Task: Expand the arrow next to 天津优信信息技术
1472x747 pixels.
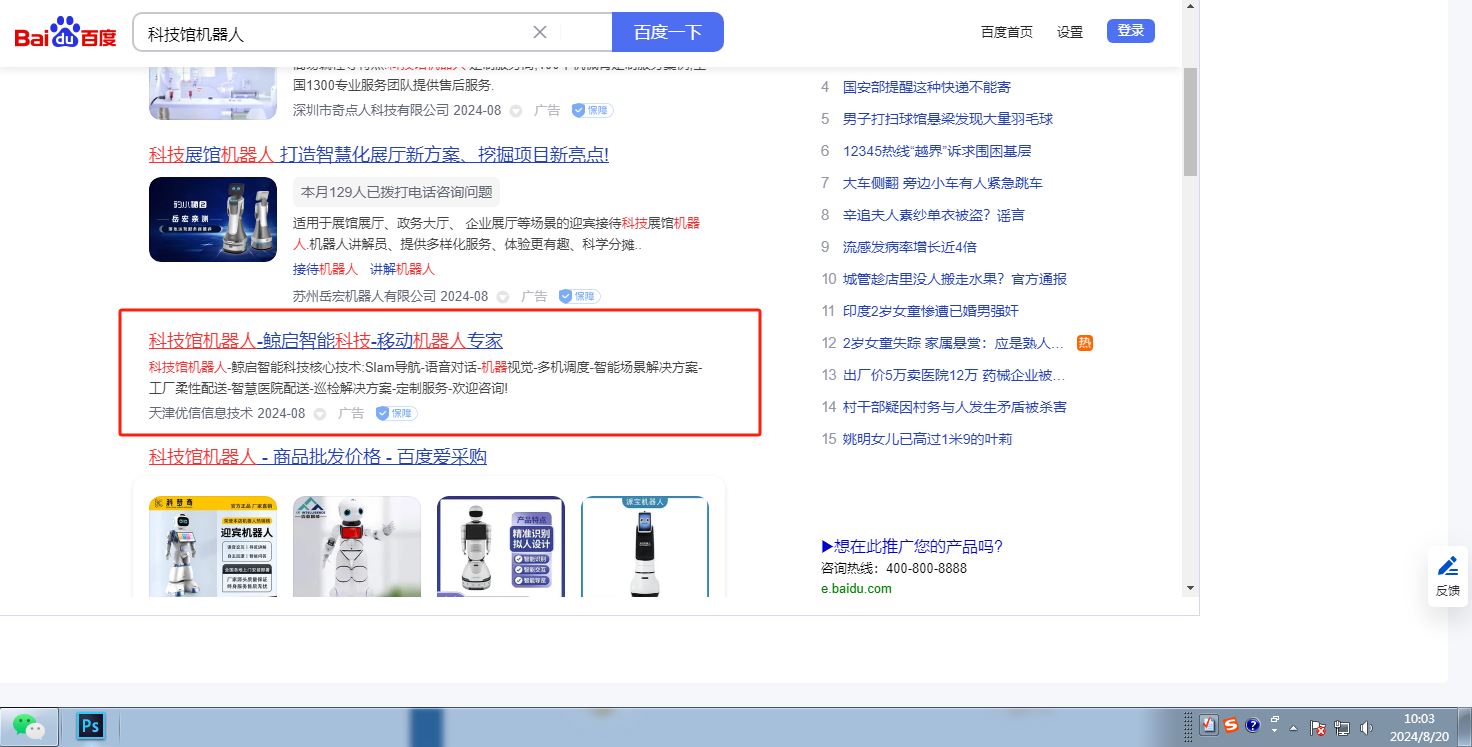Action: point(320,414)
